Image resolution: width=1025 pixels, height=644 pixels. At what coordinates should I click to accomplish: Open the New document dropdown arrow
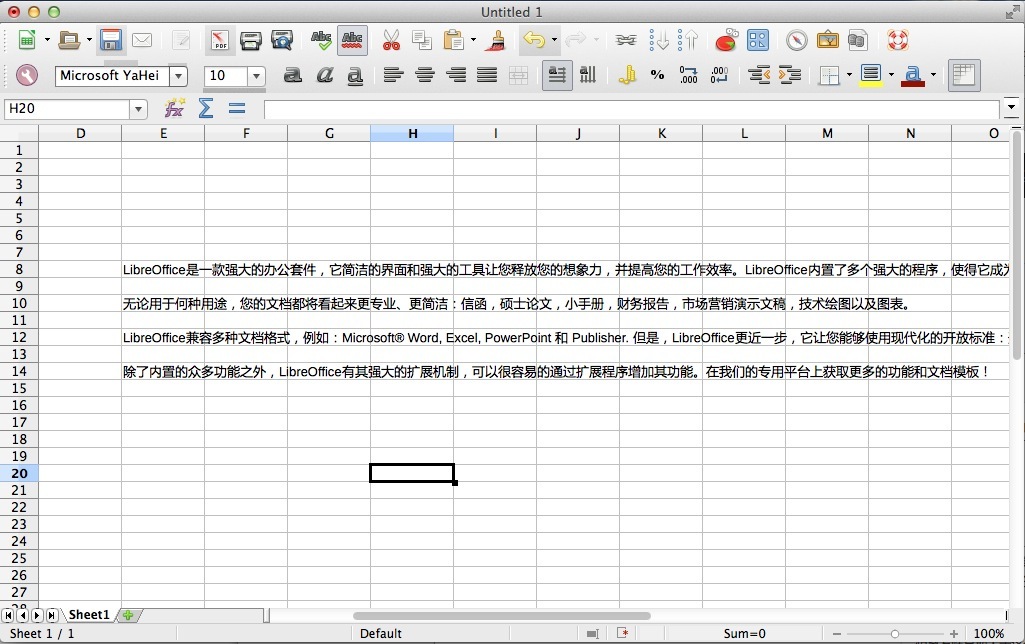[x=47, y=41]
